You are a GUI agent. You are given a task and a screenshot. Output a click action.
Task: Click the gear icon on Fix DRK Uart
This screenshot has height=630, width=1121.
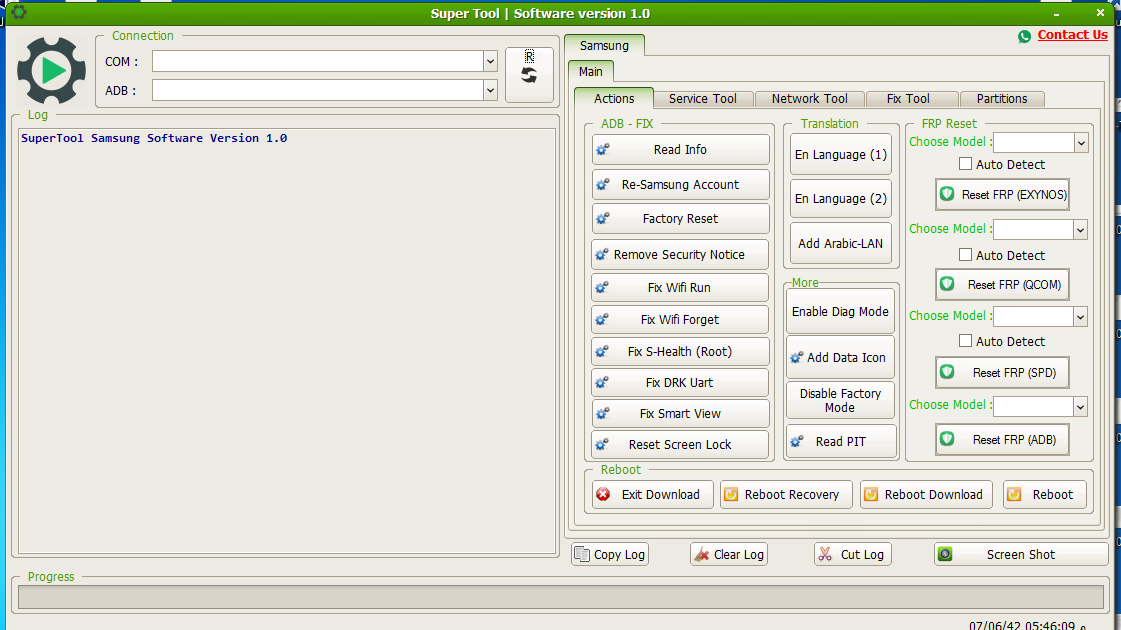[602, 383]
